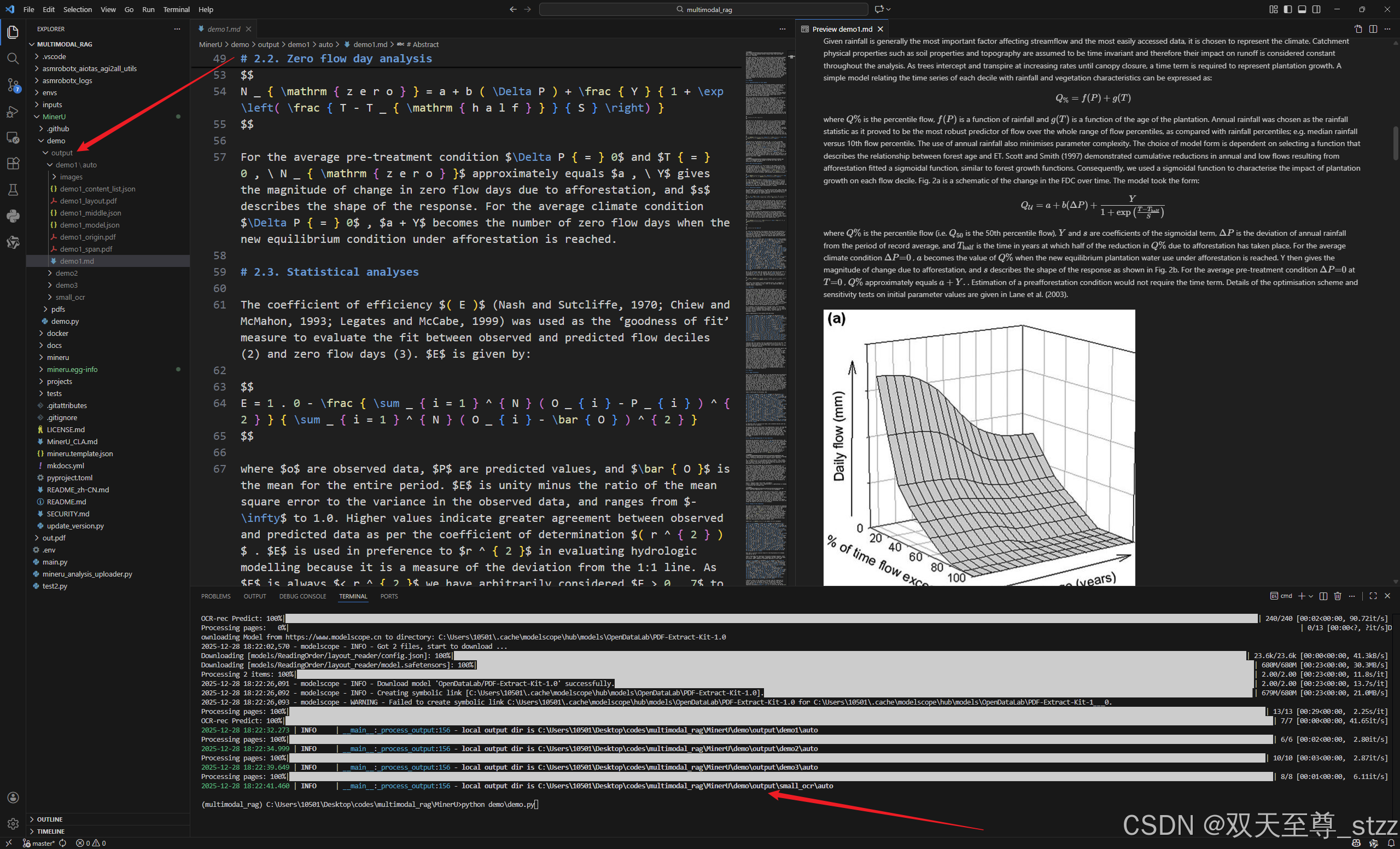Maximize the terminal panel size
The height and width of the screenshot is (849, 1400).
(1373, 596)
